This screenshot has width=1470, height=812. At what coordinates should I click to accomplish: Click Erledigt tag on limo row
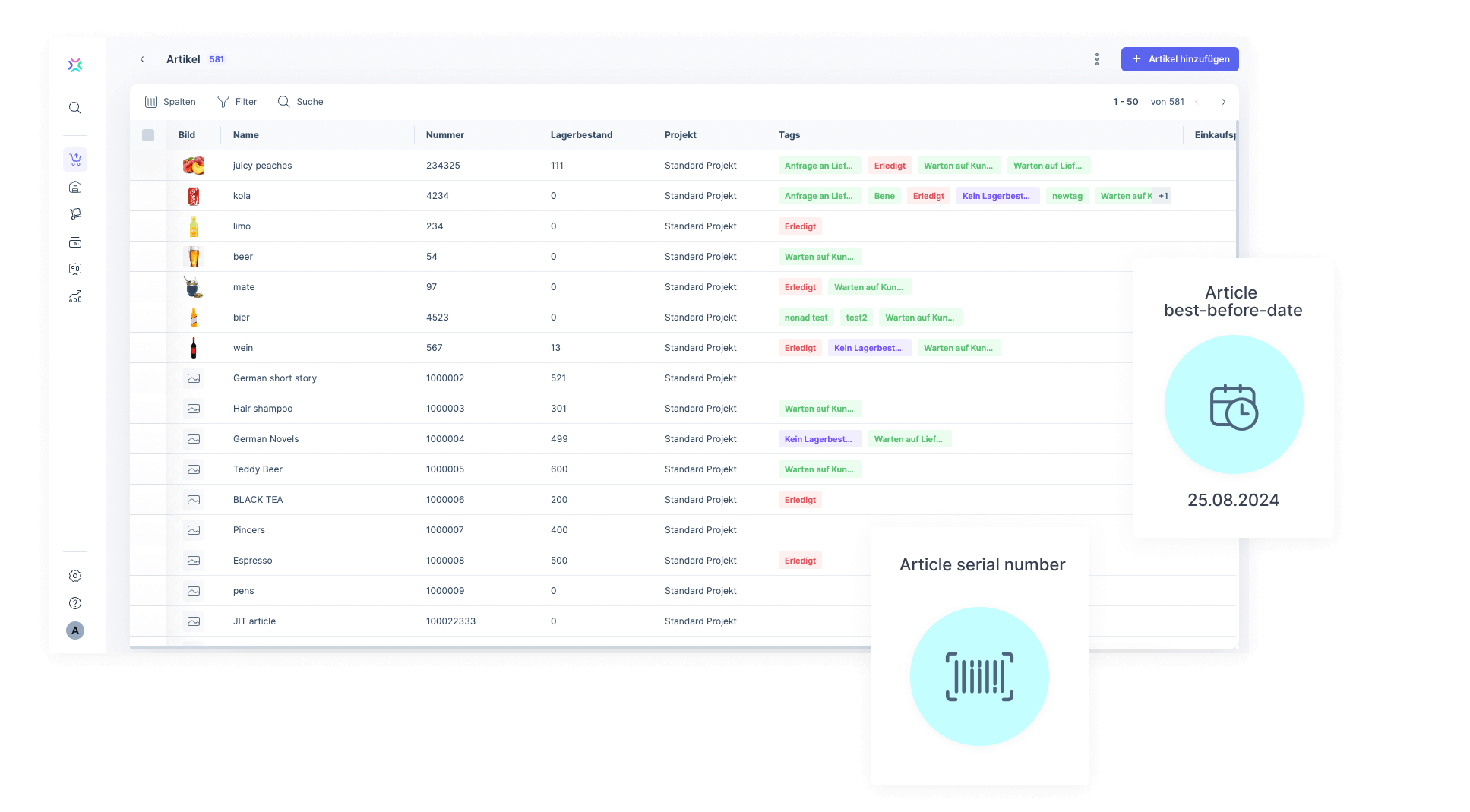[x=800, y=226]
